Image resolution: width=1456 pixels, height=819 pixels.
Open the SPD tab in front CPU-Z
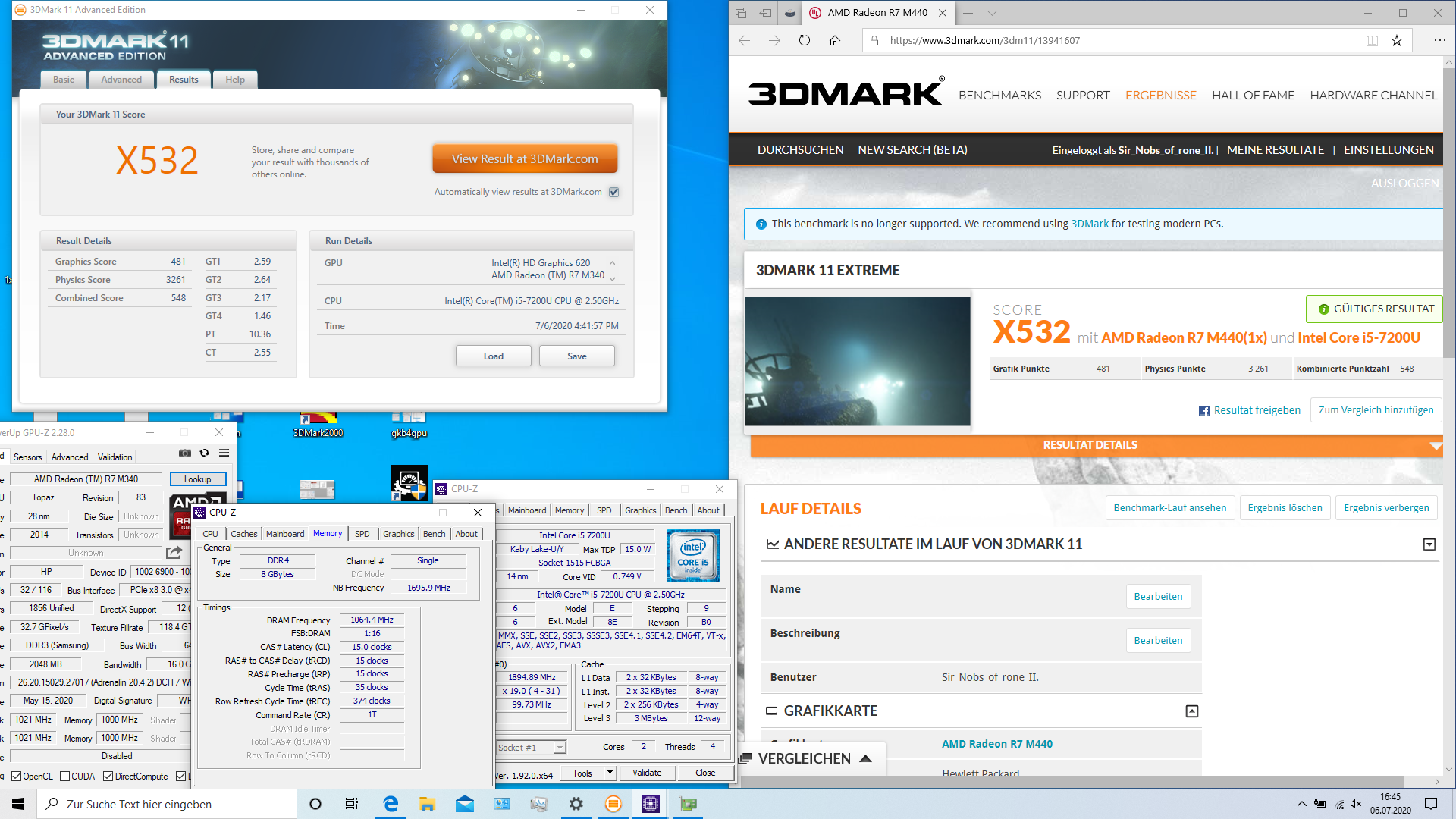point(362,534)
